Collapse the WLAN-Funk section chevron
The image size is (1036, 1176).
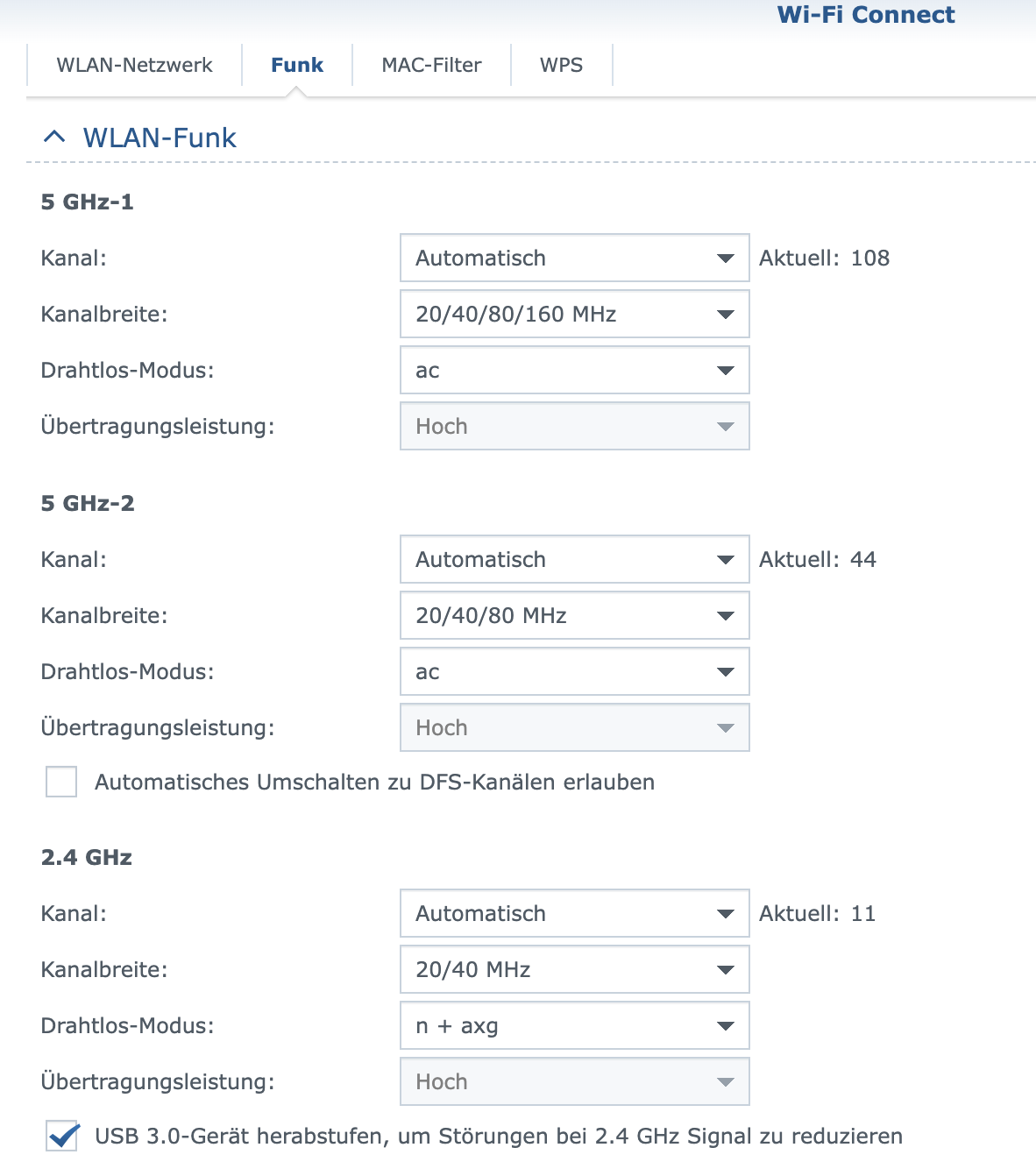click(54, 138)
